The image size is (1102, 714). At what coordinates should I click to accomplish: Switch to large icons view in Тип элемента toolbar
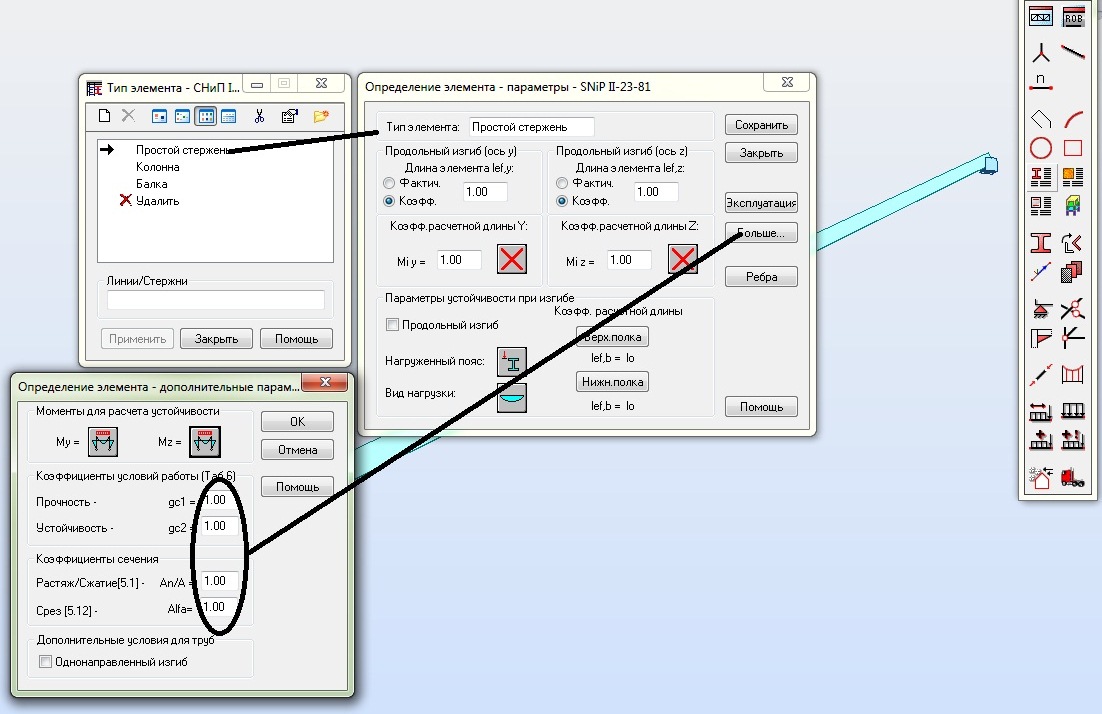click(160, 117)
